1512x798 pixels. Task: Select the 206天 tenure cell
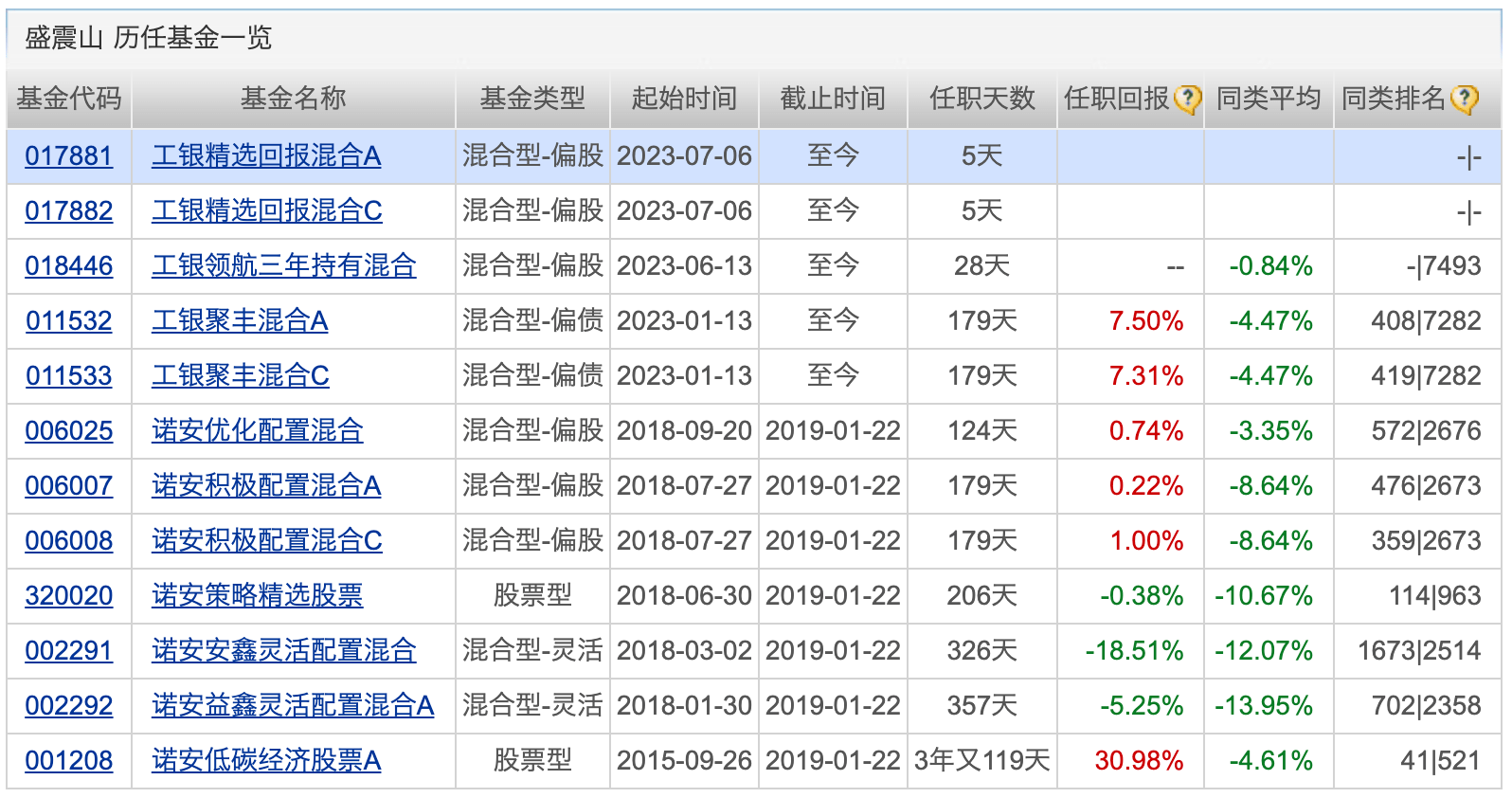pyautogui.click(x=982, y=596)
